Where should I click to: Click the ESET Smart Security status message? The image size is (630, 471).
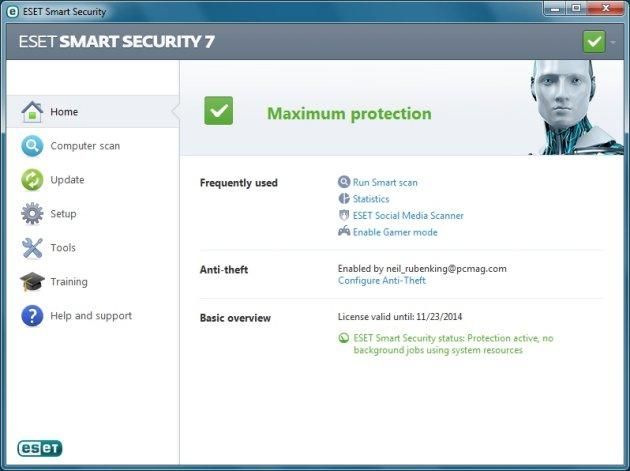point(453,344)
